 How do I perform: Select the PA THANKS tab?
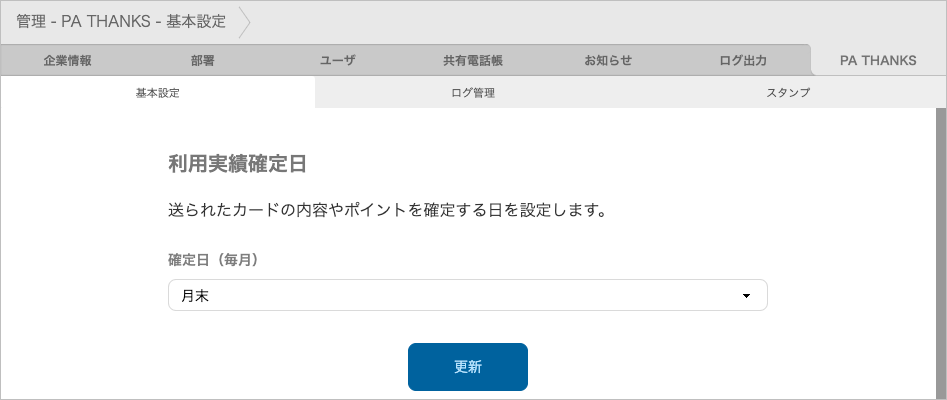coord(878,60)
